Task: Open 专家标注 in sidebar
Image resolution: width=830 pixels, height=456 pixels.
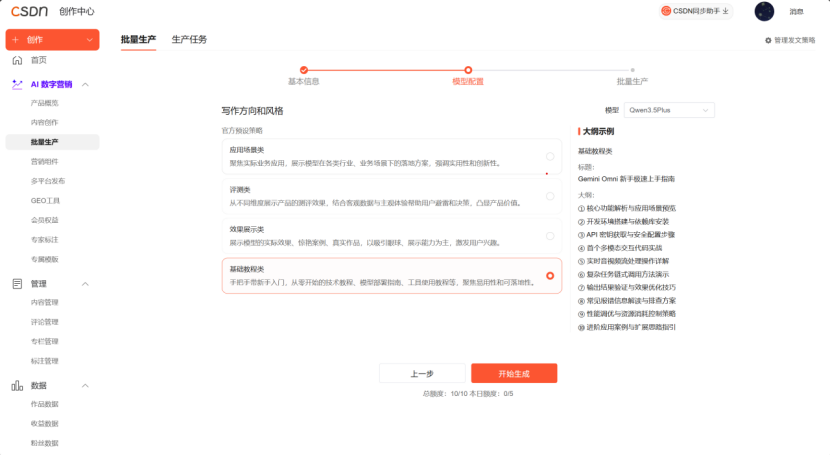Action: click(44, 240)
